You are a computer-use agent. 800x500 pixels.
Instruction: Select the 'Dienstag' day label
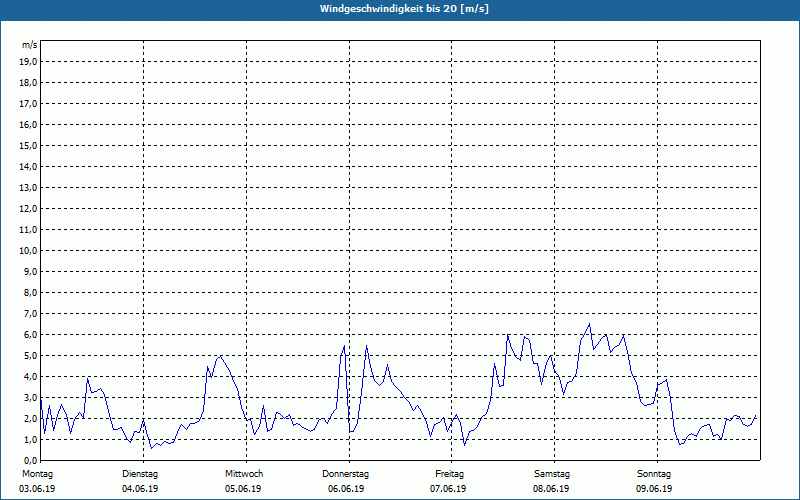coord(140,474)
